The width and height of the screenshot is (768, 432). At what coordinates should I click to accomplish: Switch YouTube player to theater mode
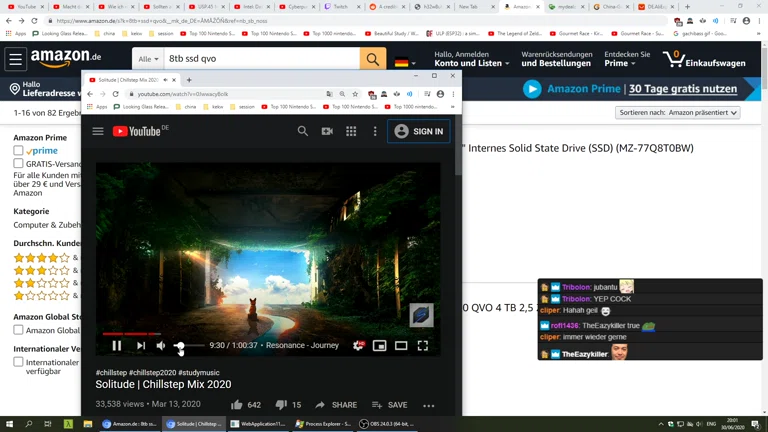tap(401, 346)
